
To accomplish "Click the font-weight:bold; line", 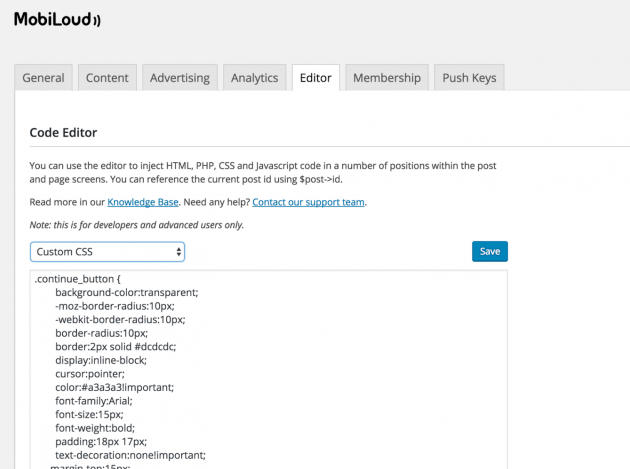I will point(95,428).
